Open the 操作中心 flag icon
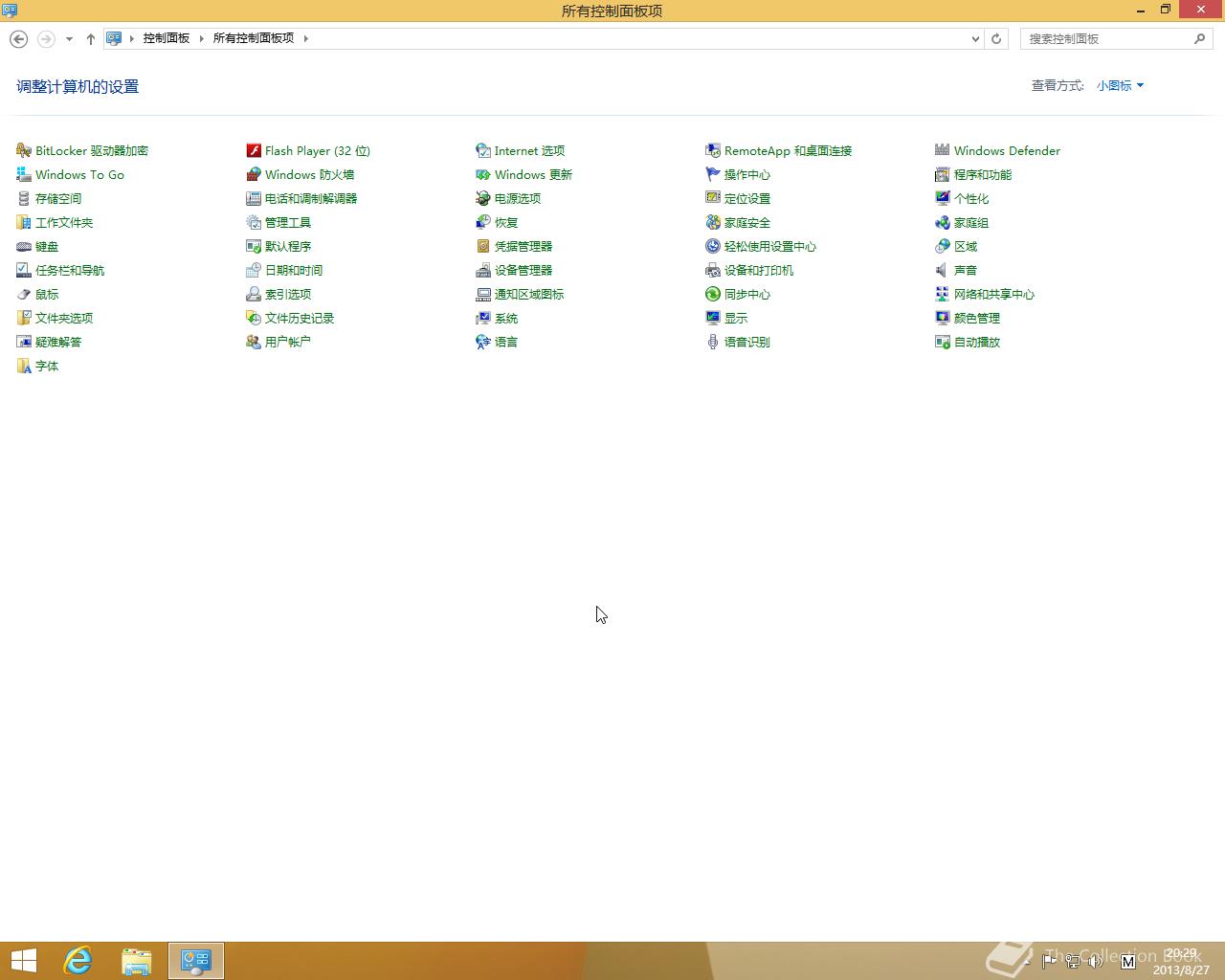Viewport: 1225px width, 980px height. (x=713, y=174)
